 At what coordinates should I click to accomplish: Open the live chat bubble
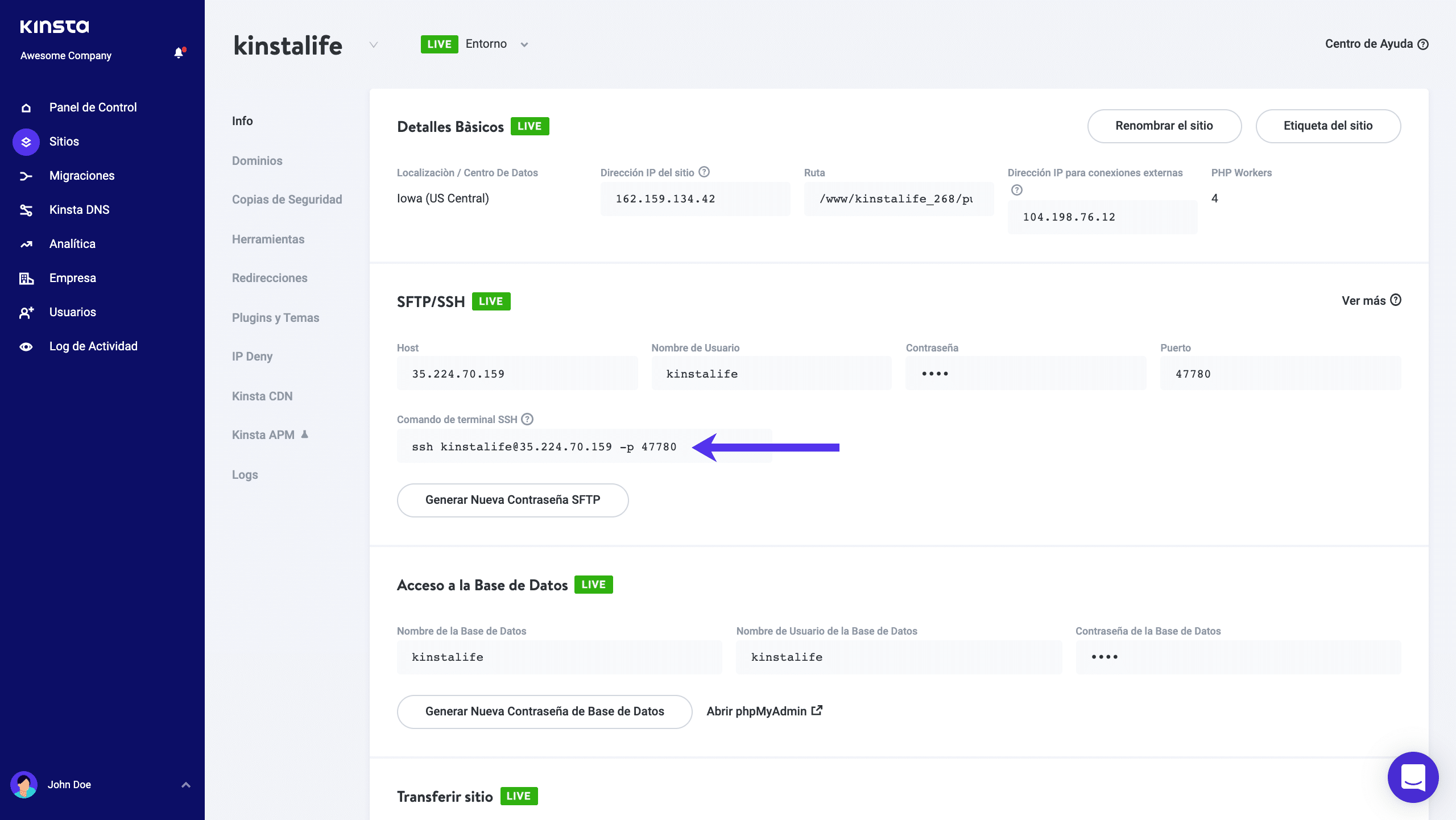pos(1414,777)
